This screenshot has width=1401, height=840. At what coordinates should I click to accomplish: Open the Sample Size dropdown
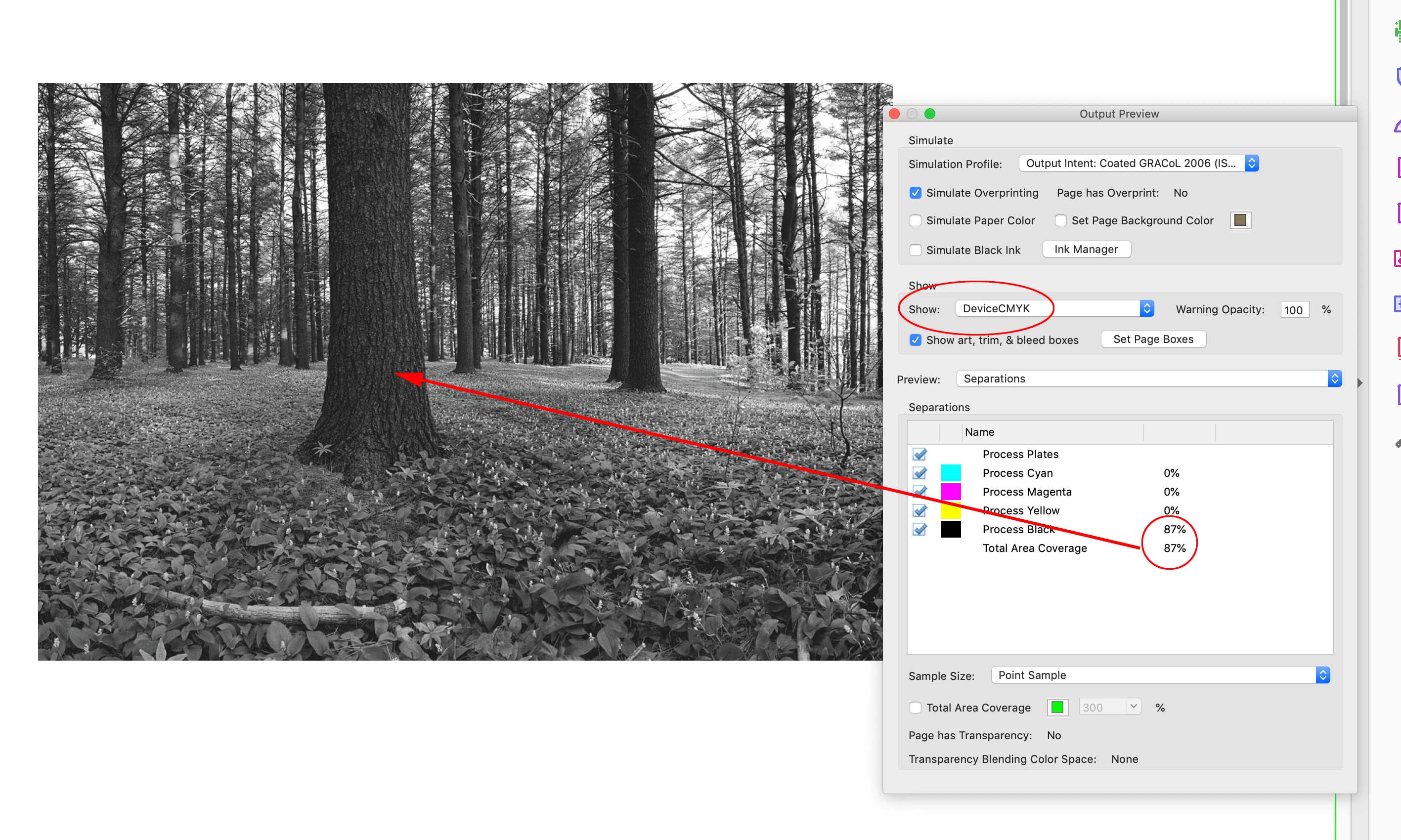tap(1160, 675)
